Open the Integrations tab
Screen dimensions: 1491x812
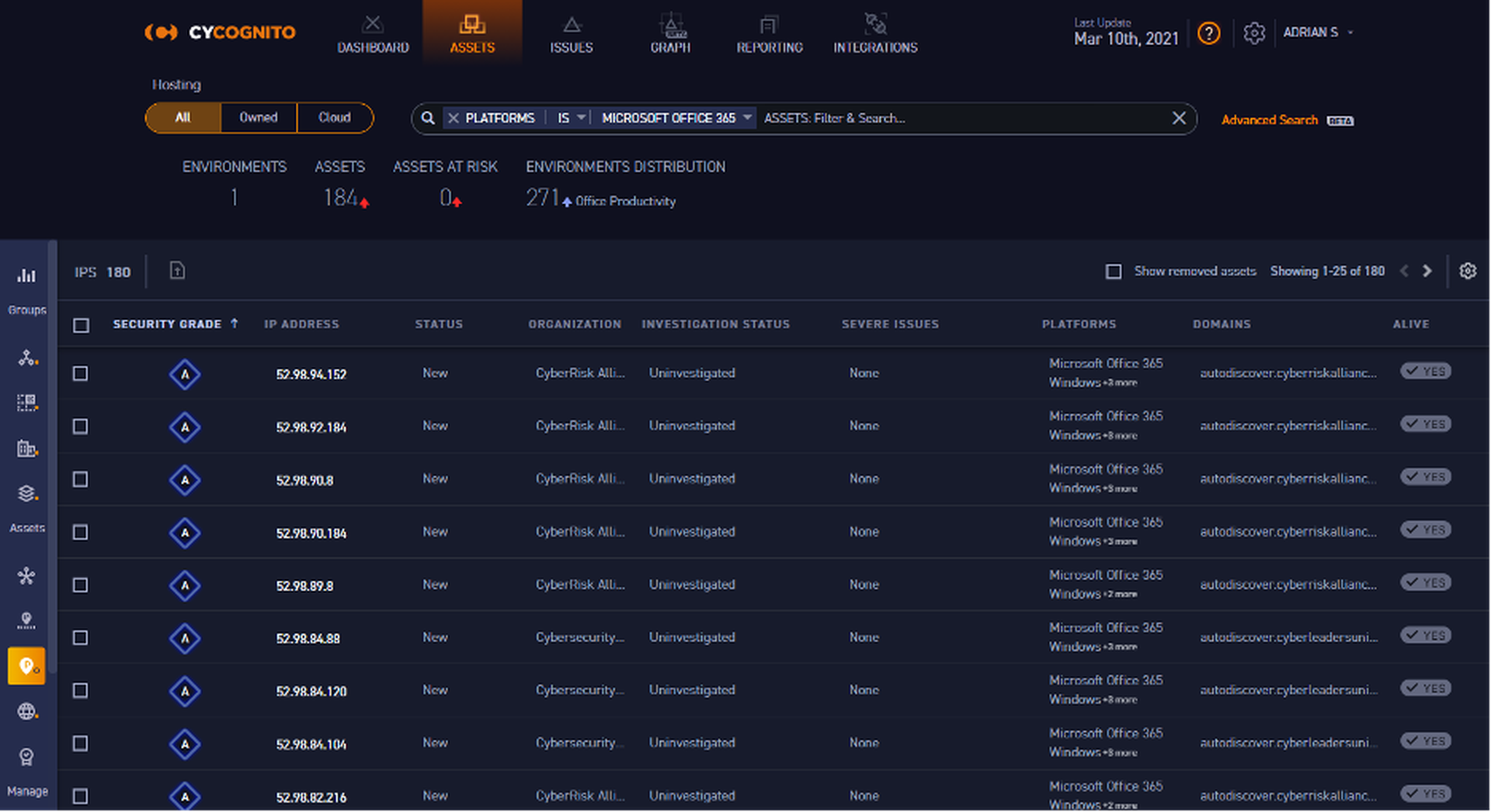click(875, 33)
